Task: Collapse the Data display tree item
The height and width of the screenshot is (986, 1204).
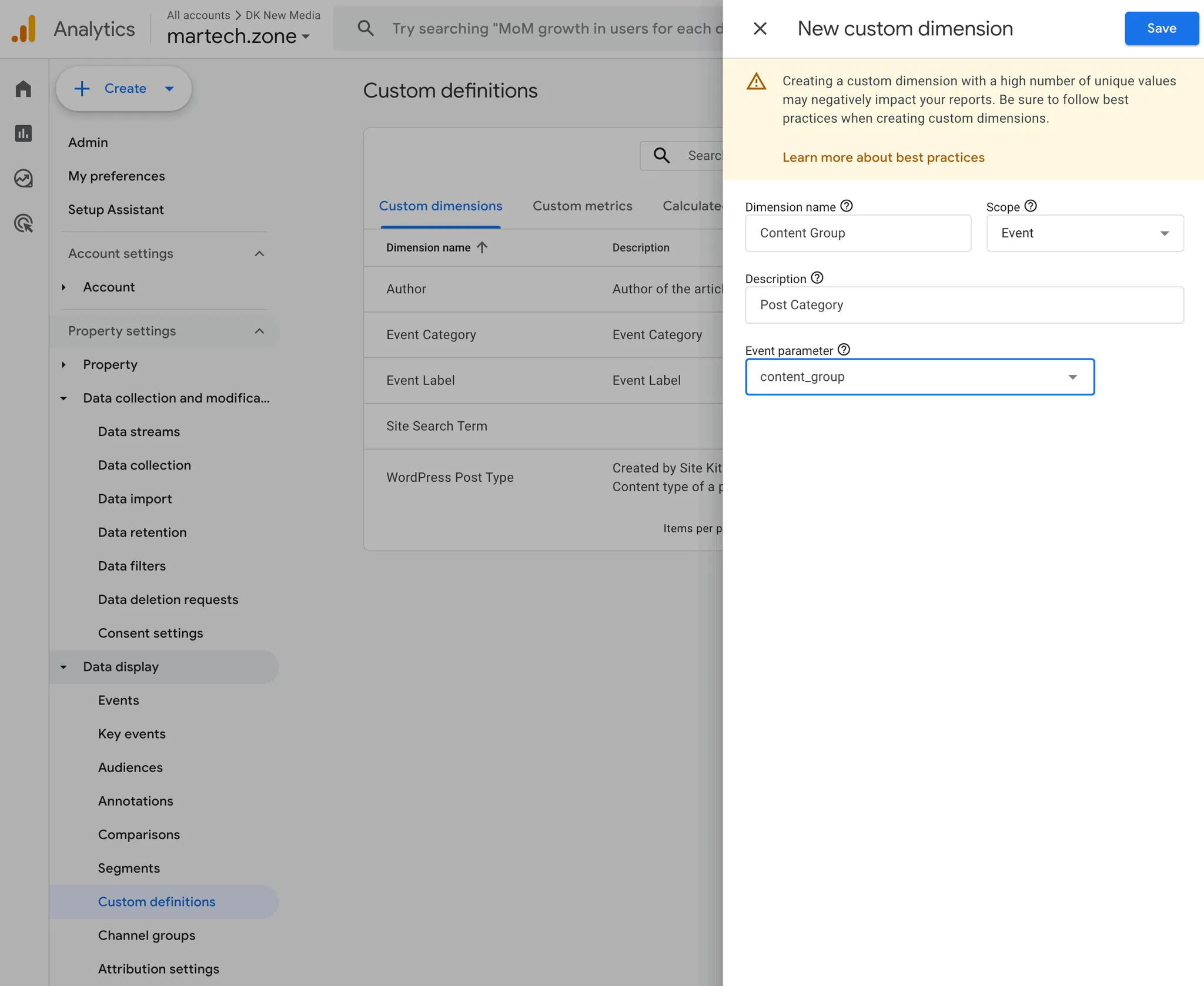Action: pos(63,667)
